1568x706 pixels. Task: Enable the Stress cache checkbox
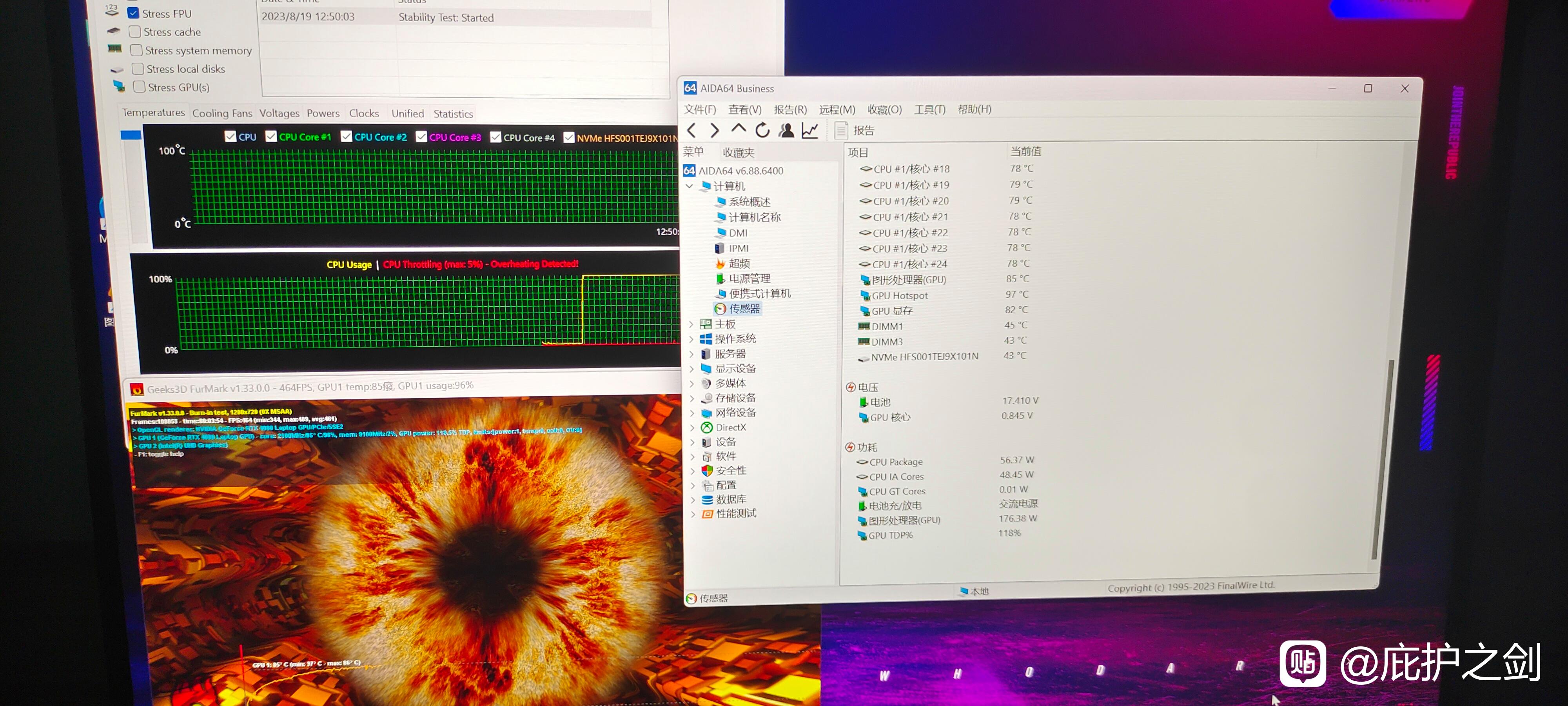[135, 31]
